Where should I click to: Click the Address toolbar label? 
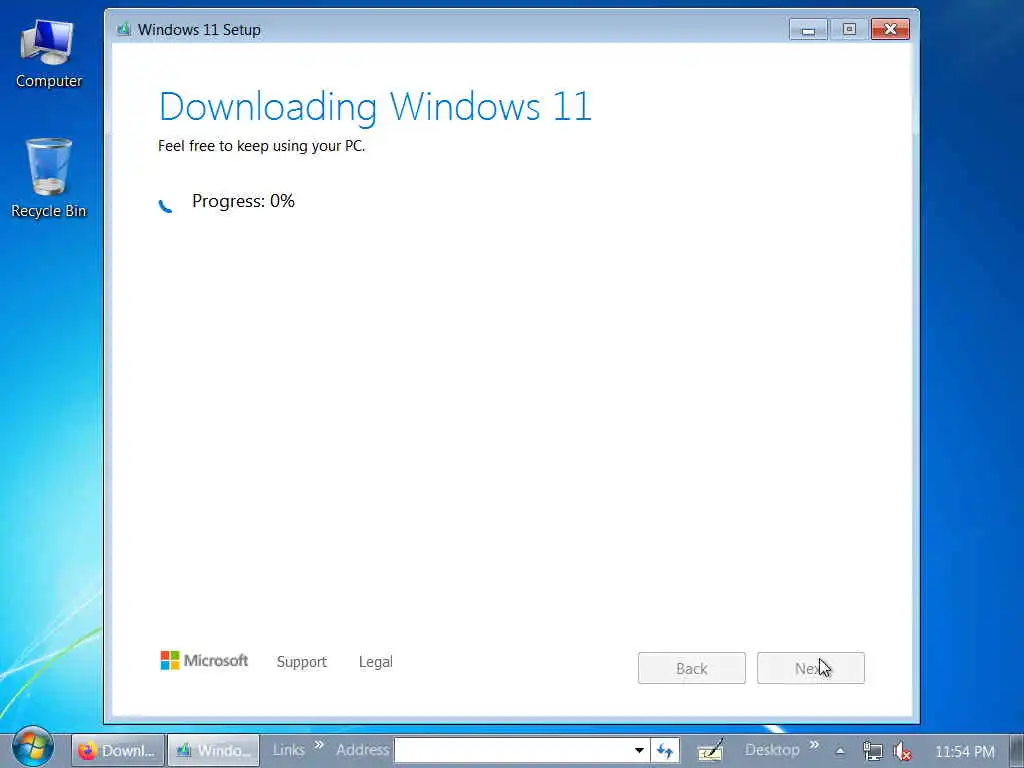pyautogui.click(x=362, y=750)
